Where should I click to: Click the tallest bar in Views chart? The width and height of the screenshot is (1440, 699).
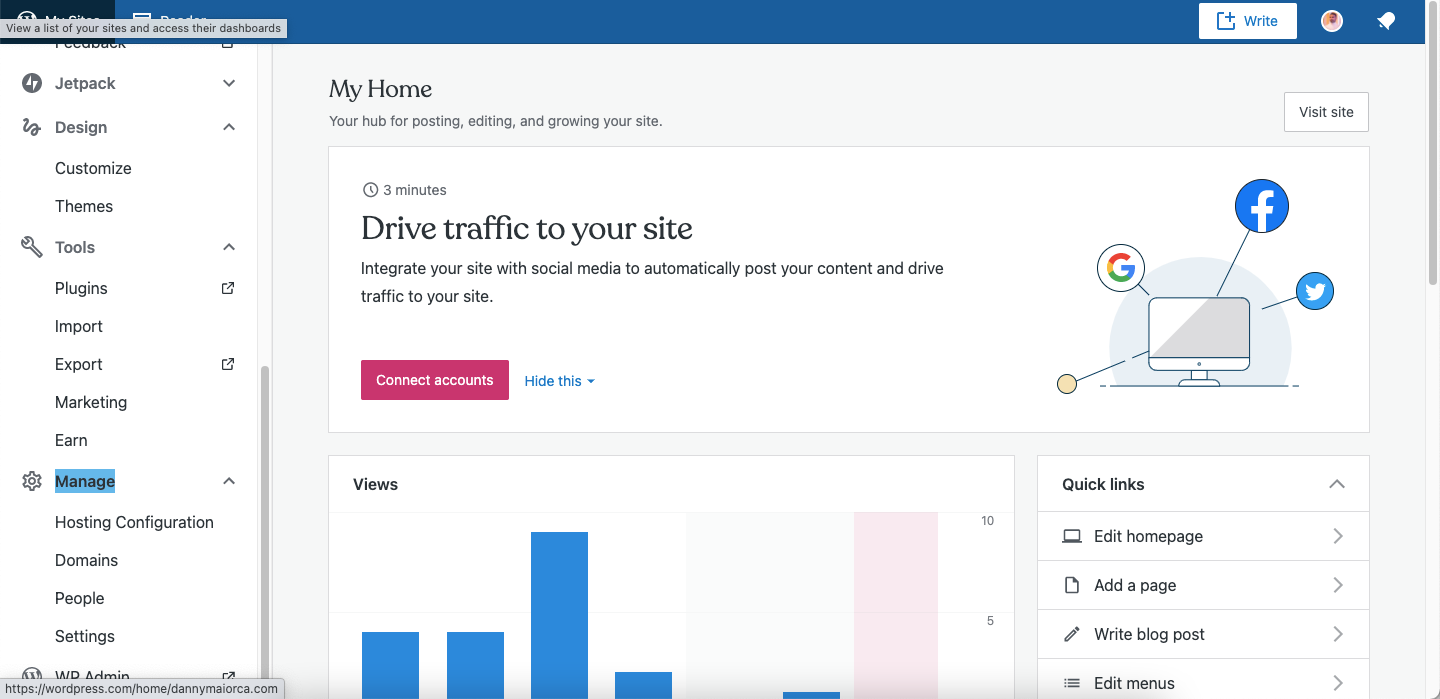[559, 615]
